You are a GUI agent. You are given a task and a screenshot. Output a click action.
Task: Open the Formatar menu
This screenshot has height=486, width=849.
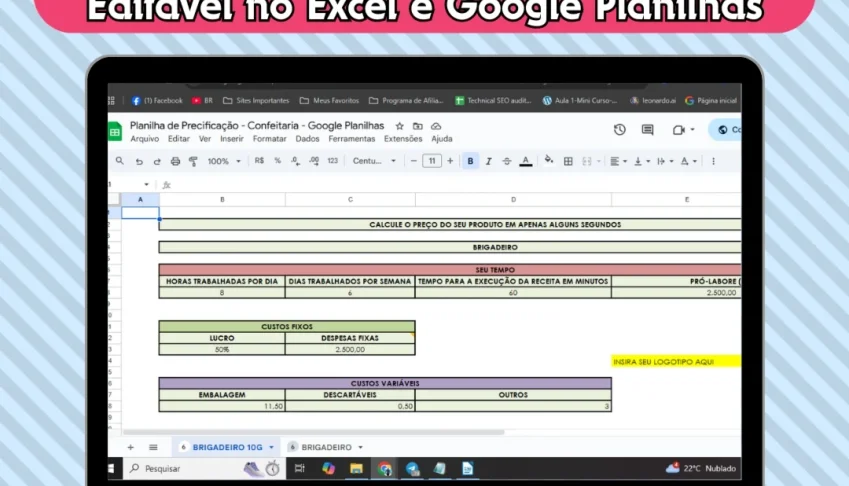(x=270, y=139)
